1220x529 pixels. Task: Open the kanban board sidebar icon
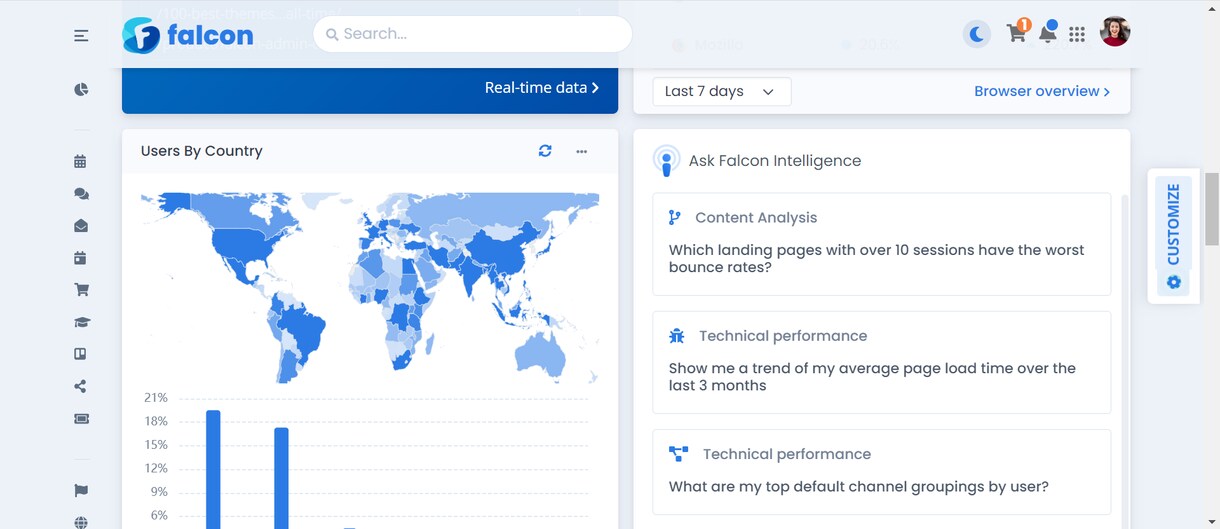tap(81, 354)
